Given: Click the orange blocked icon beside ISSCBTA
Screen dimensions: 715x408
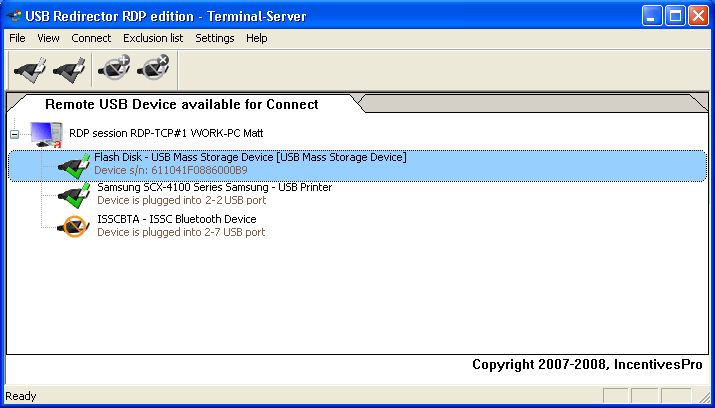Looking at the screenshot, I should 73,226.
